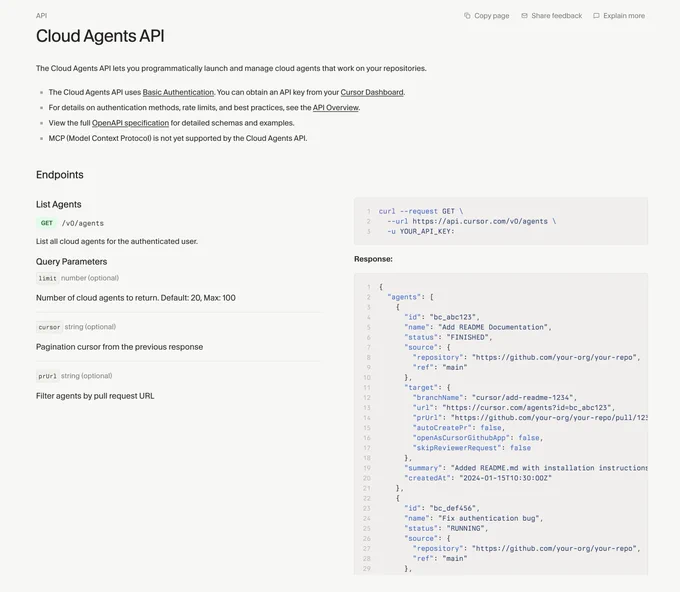The height and width of the screenshot is (592, 680).
Task: Click the Share feedback label
Action: point(556,16)
